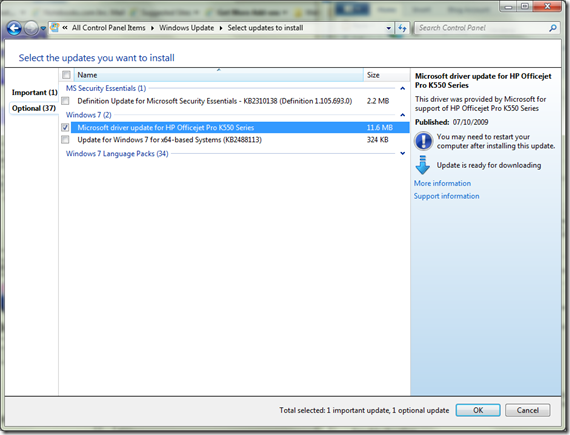Click the Control Panel address bar icon

pyautogui.click(x=55, y=28)
